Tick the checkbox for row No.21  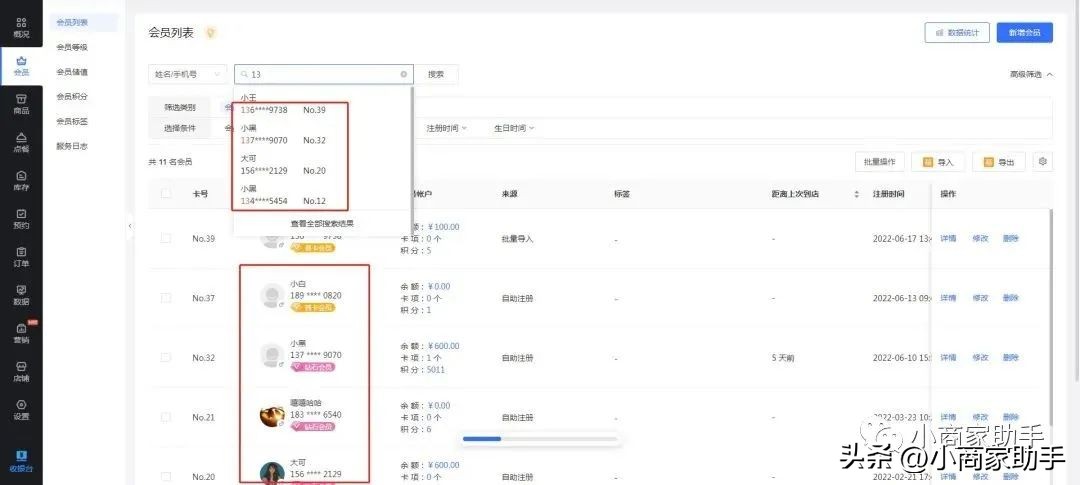coord(165,417)
